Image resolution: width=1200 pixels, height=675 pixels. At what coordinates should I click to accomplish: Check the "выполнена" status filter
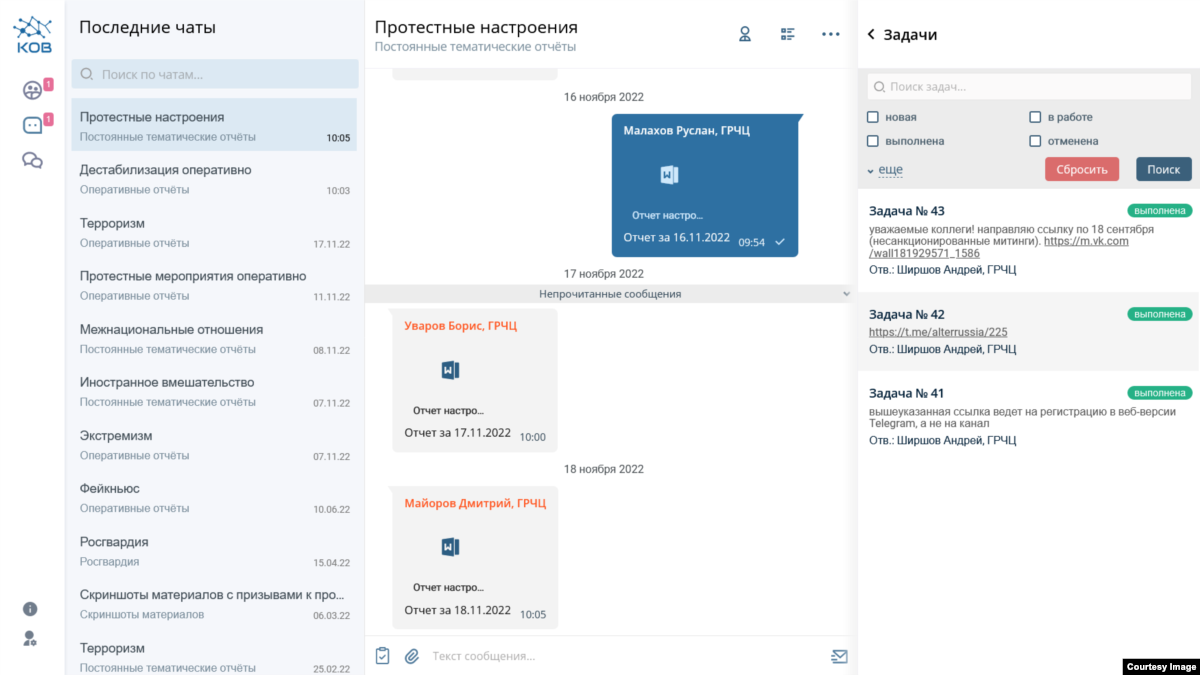[x=873, y=141]
